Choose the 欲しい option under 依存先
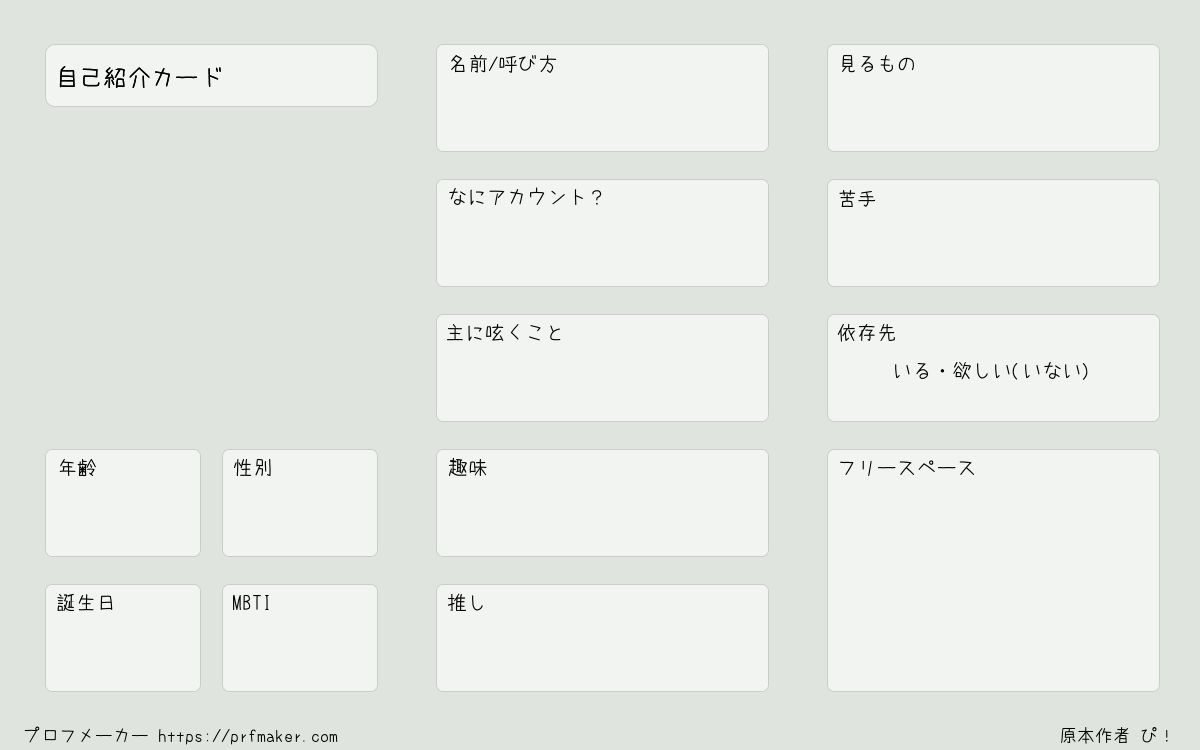1200x750 pixels. 981,371
